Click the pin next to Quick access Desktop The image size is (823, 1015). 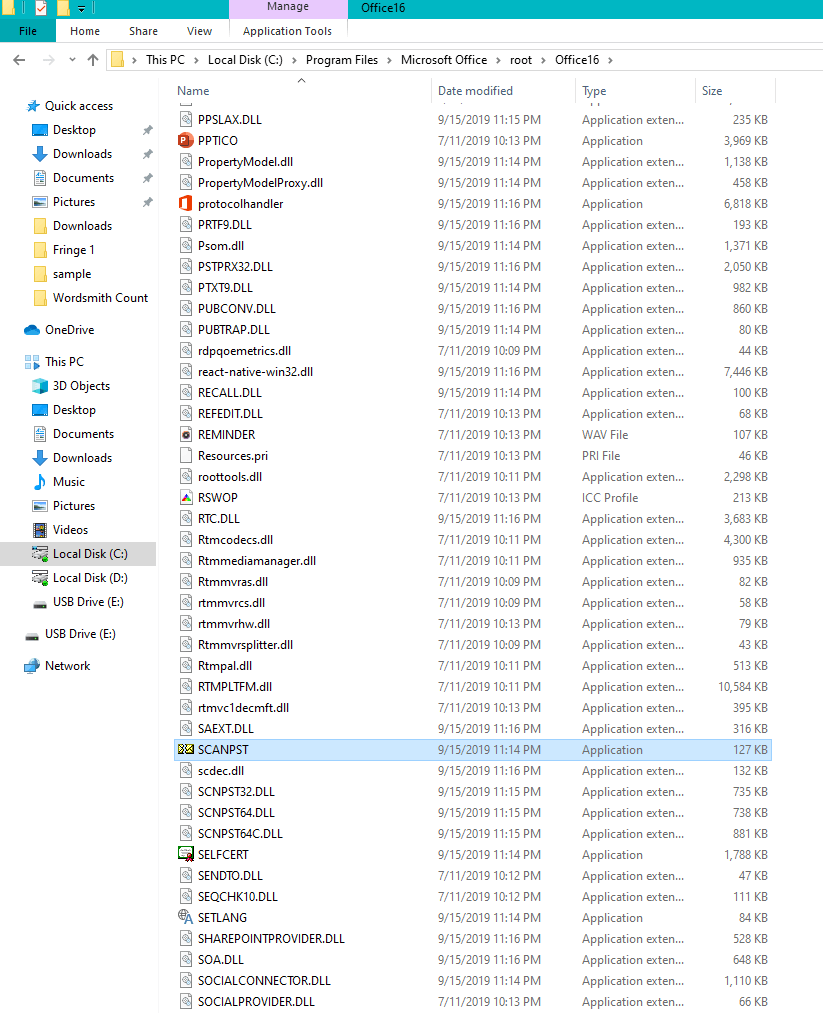(x=148, y=130)
